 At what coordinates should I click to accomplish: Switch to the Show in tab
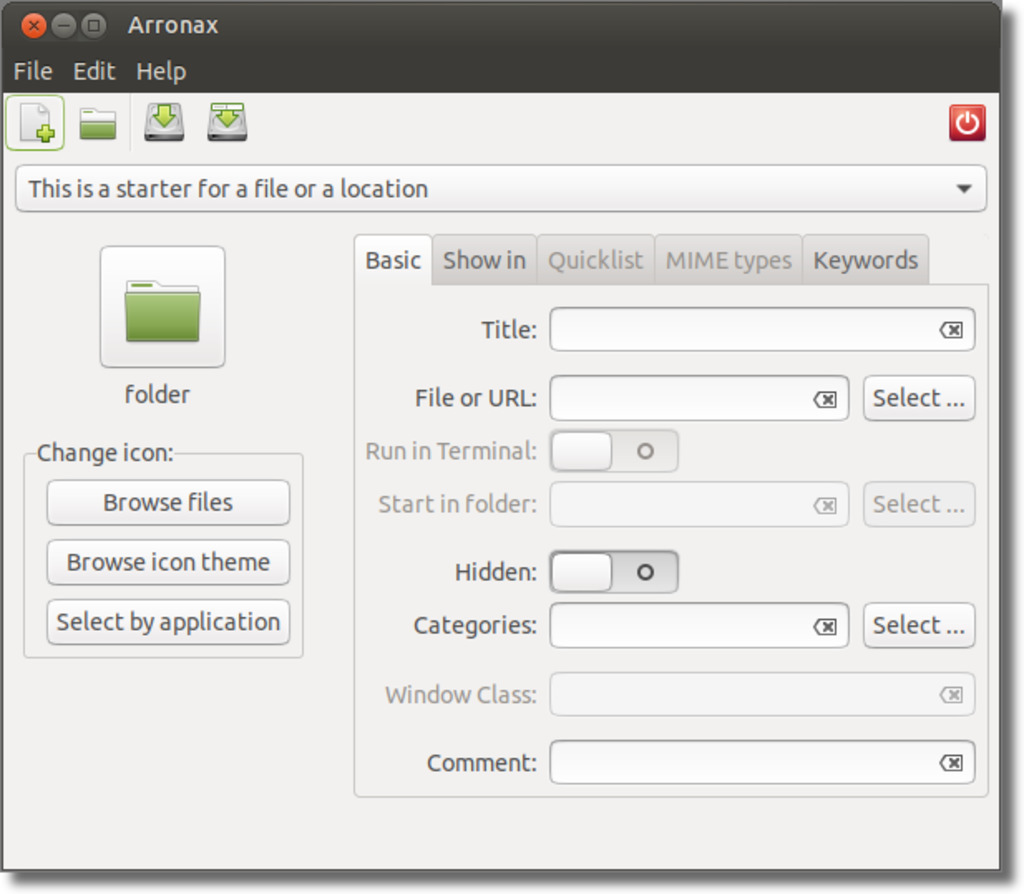(484, 260)
